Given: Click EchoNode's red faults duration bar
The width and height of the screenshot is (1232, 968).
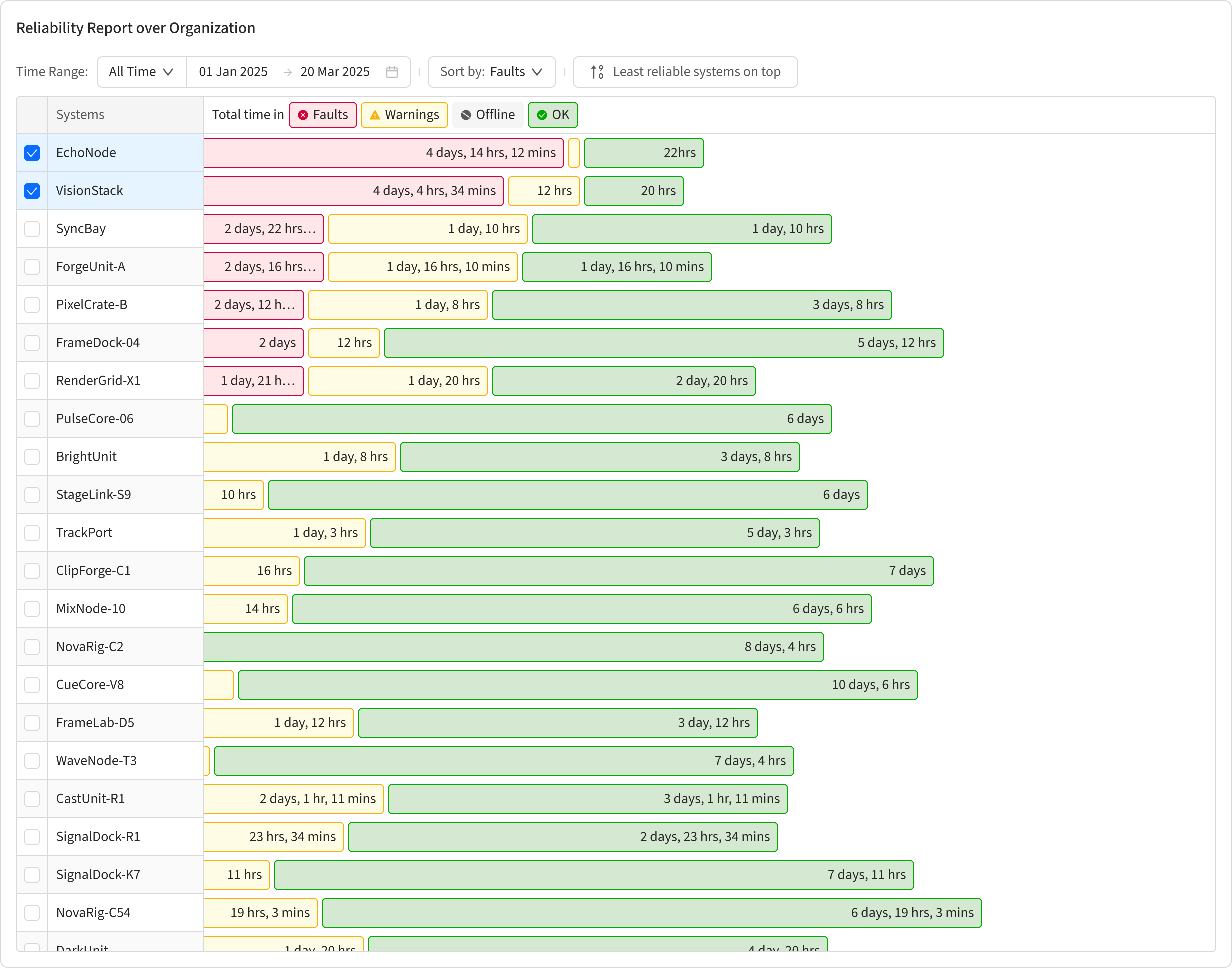Looking at the screenshot, I should pos(384,153).
